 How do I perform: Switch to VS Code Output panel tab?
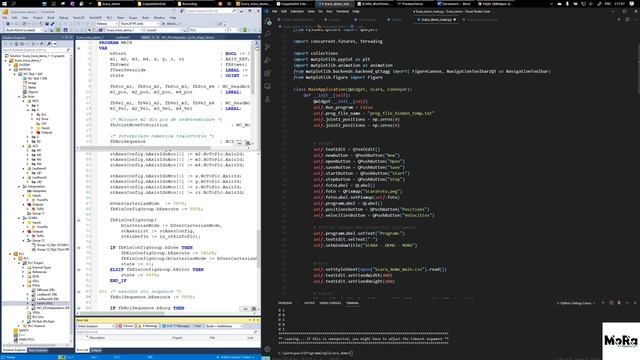coord(309,303)
